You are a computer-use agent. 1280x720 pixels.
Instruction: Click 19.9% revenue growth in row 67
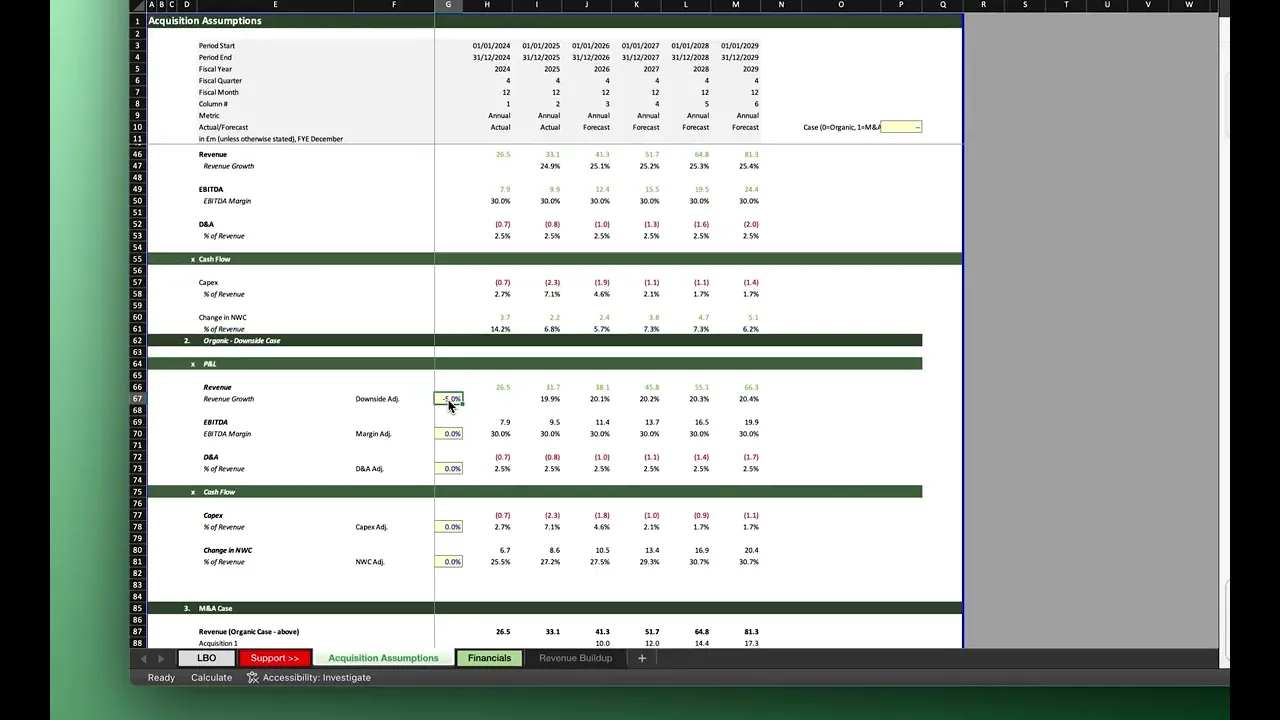click(550, 399)
